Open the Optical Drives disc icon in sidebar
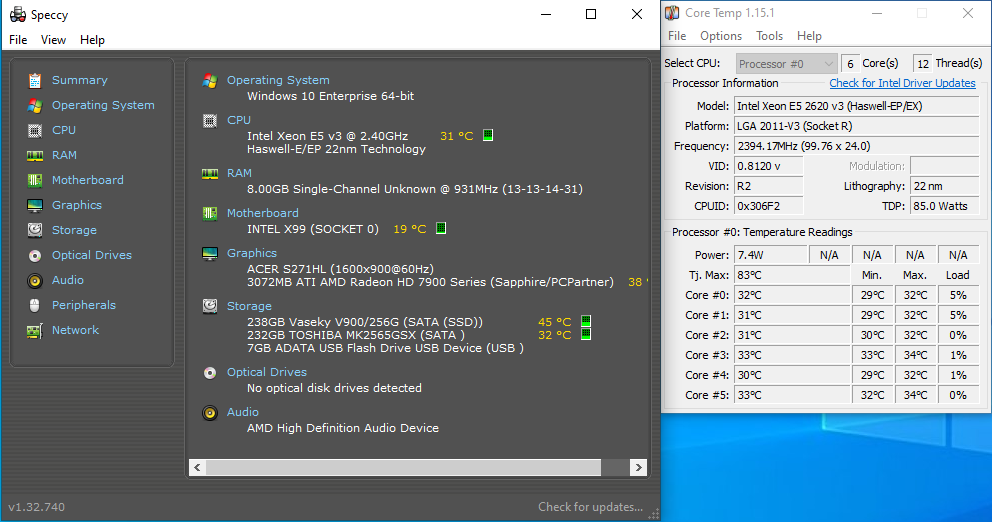The width and height of the screenshot is (992, 522). point(35,256)
